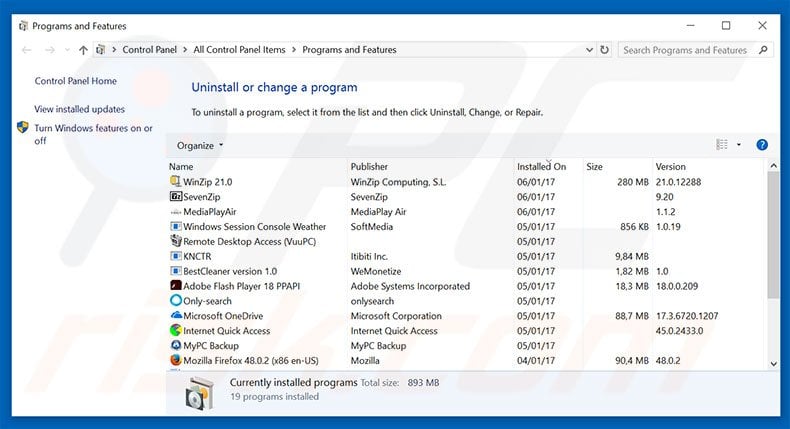Select the Only-search program name

pos(207,301)
